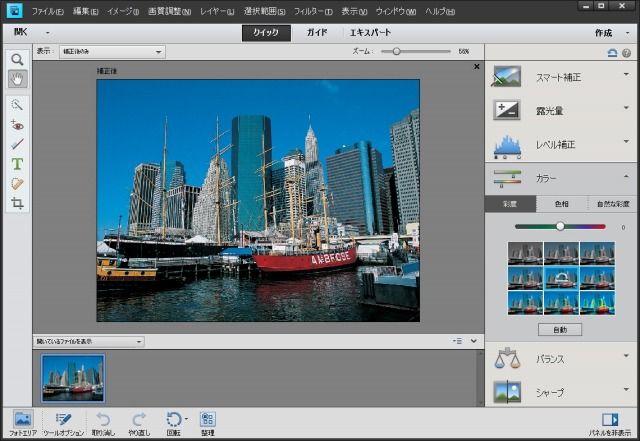640x441 pixels.
Task: Open the 作成 create dropdown arrow
Action: [627, 33]
